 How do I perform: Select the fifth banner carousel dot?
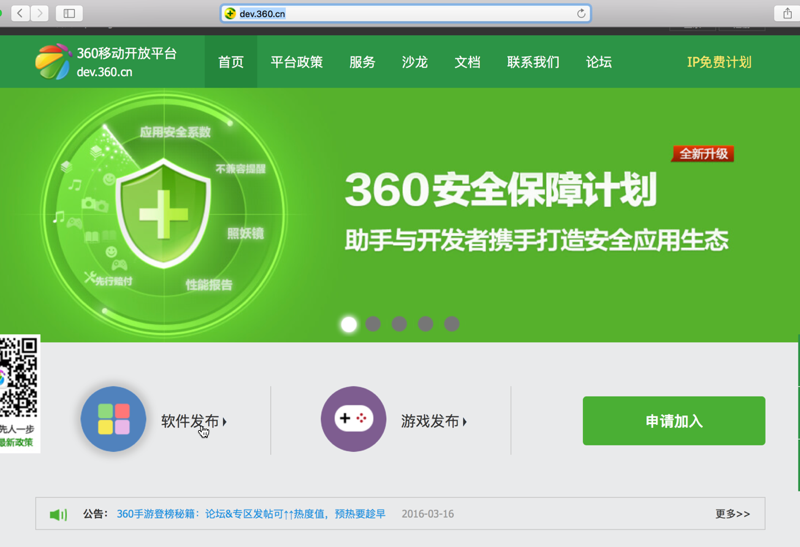click(452, 324)
